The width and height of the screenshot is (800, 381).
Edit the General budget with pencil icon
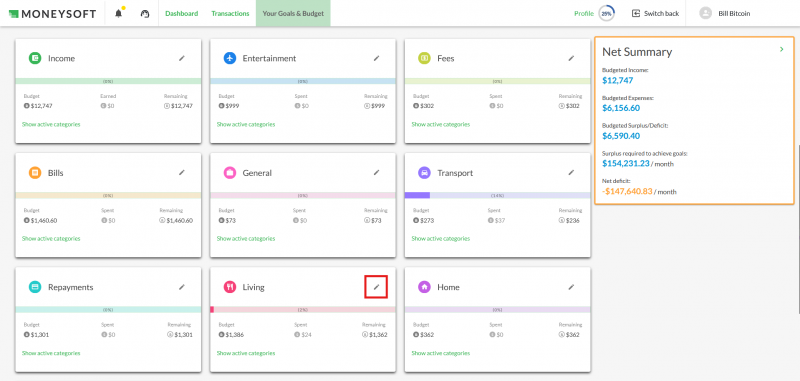pos(377,172)
